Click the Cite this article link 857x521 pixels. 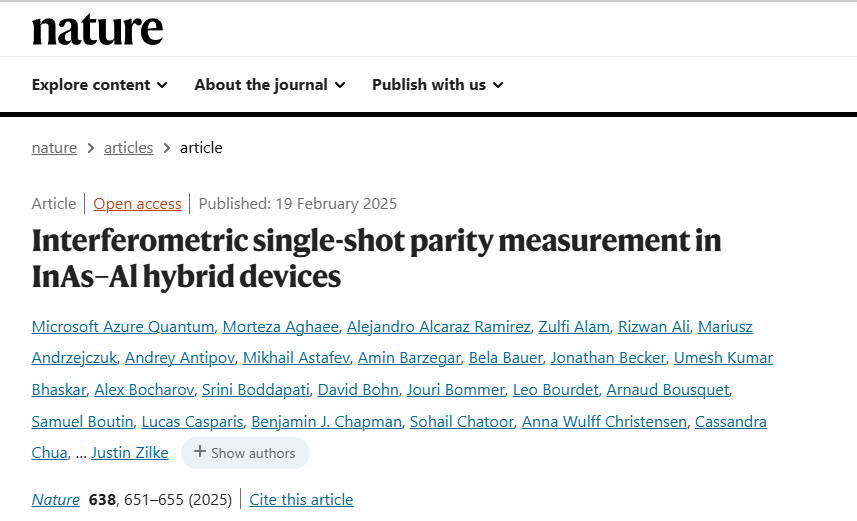[301, 500]
